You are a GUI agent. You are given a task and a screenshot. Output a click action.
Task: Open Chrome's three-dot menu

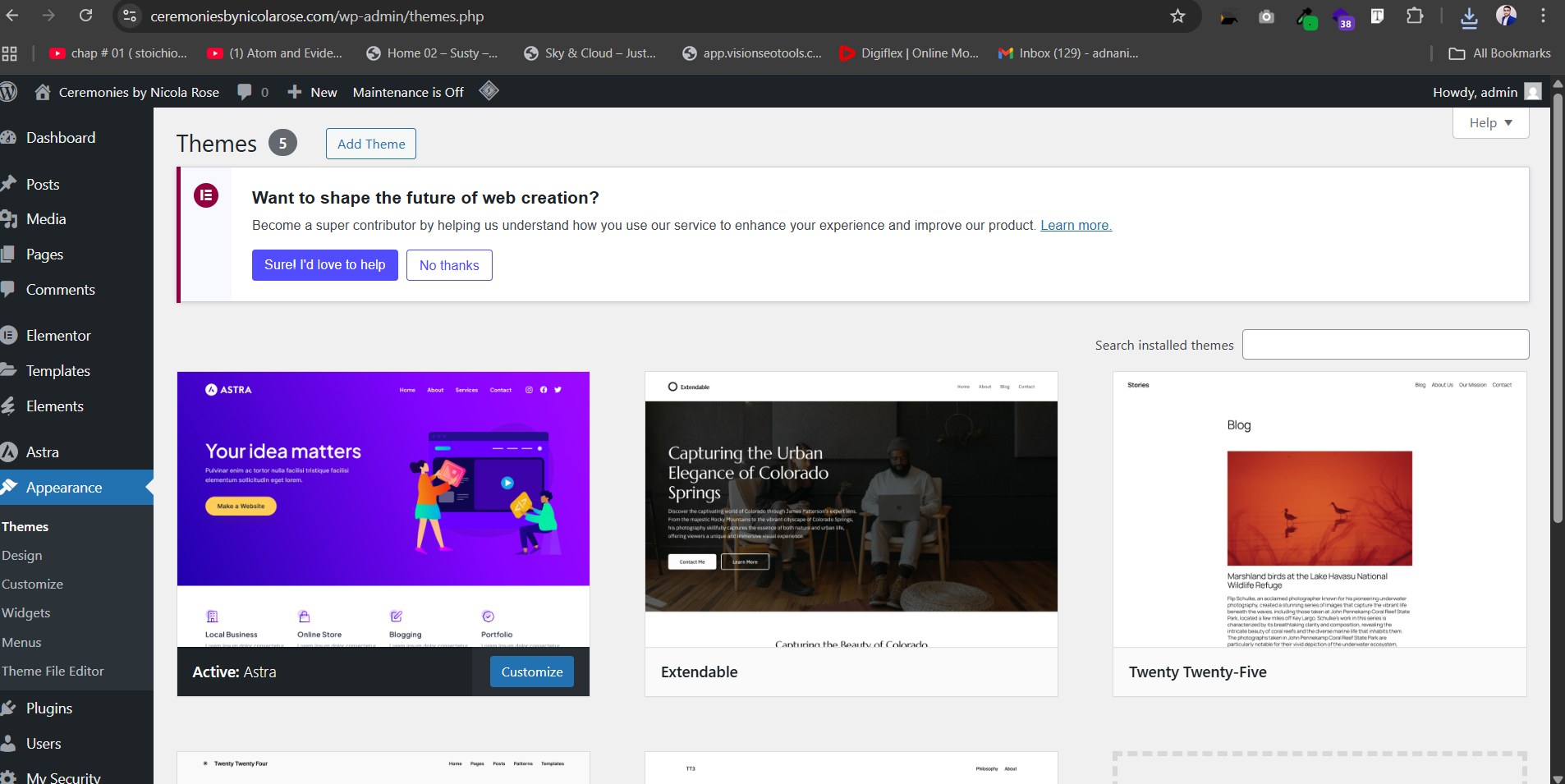(x=1543, y=16)
